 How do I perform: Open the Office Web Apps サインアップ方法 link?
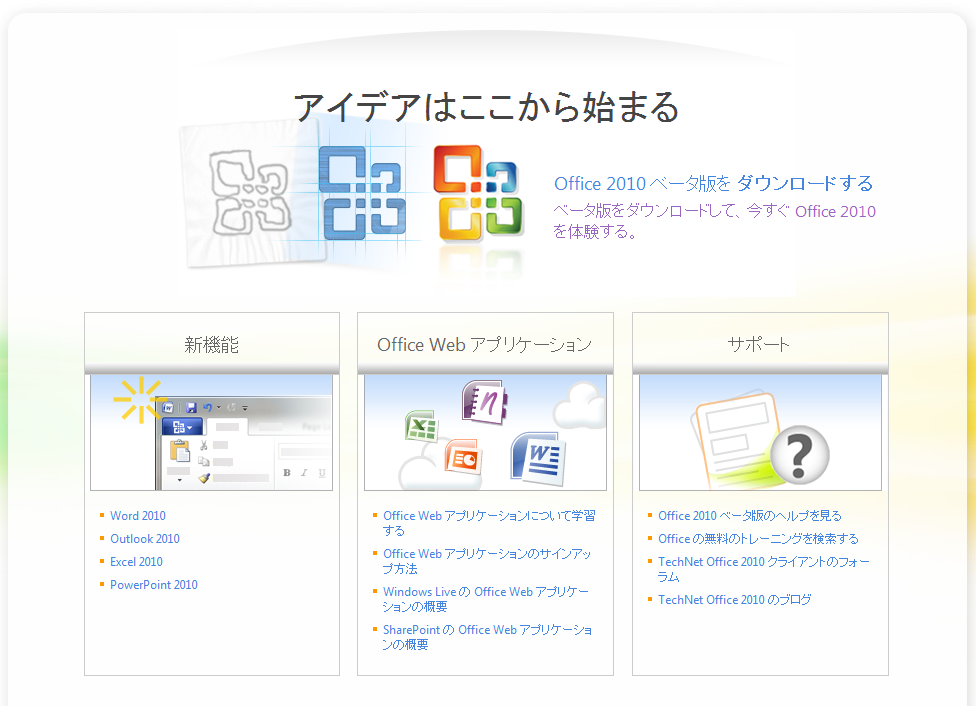pyautogui.click(x=487, y=561)
